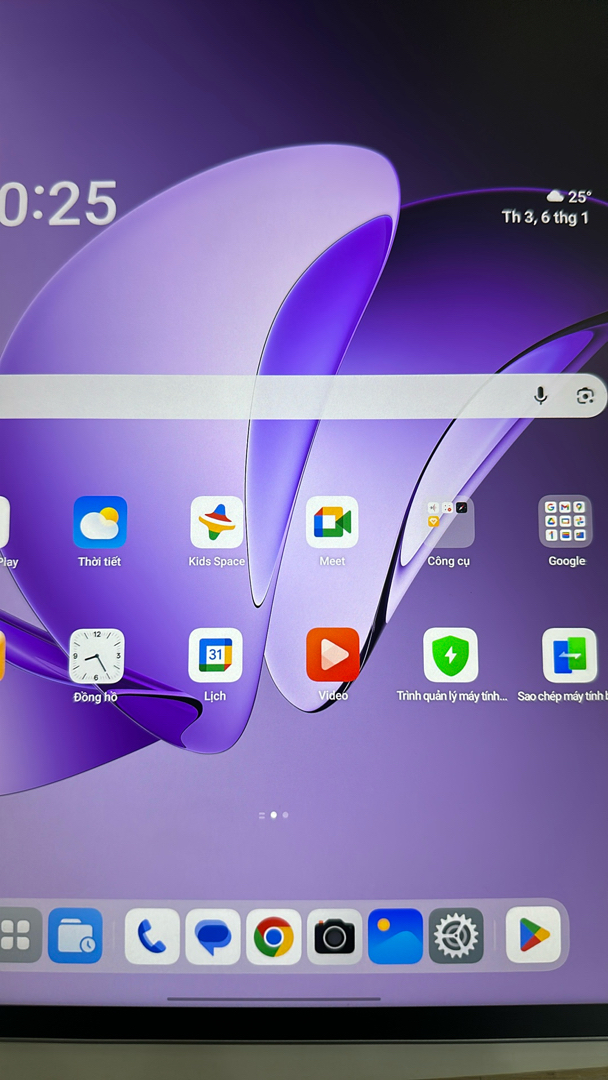Open Messages app in dock
The height and width of the screenshot is (1080, 608).
[x=213, y=937]
